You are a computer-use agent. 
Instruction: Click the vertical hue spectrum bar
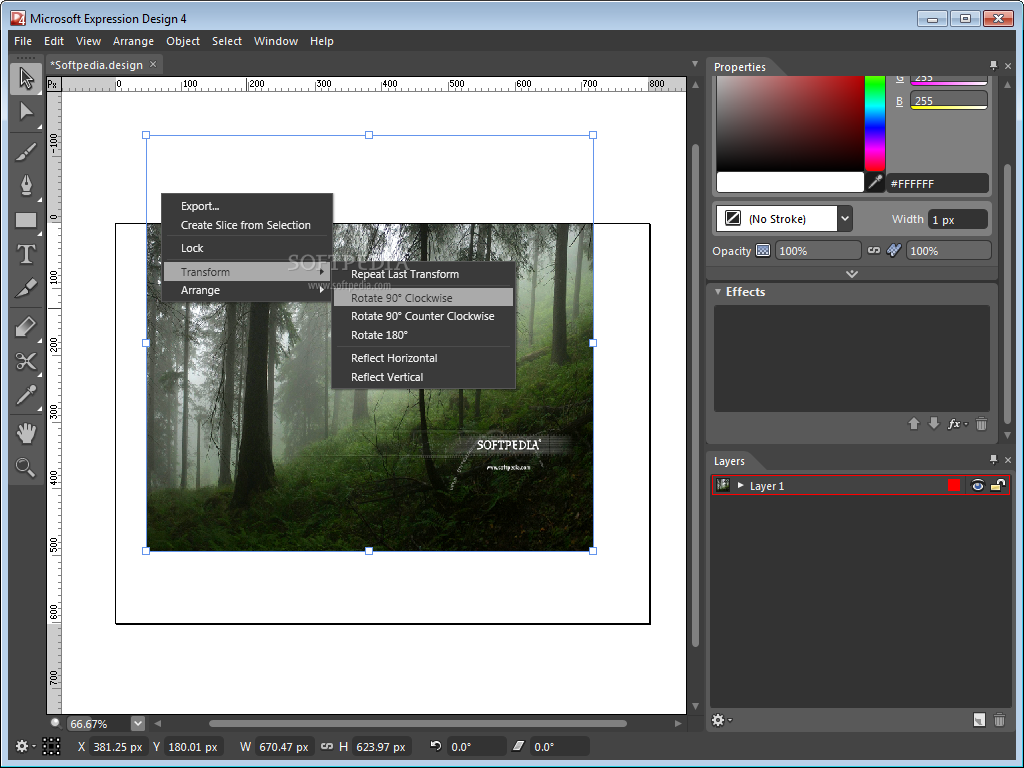coord(874,123)
